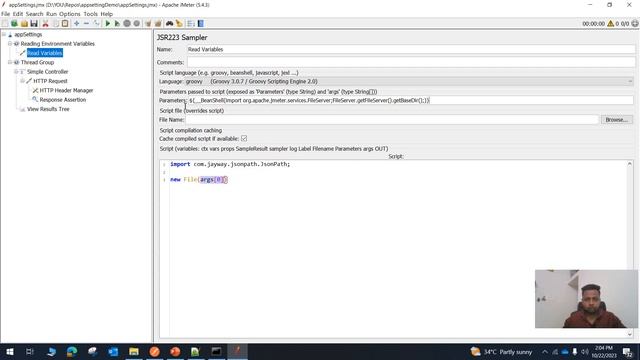Screen dimensions: 640x360
Task: Click the Search binoculars toolbar icon
Action: pos(169,24)
